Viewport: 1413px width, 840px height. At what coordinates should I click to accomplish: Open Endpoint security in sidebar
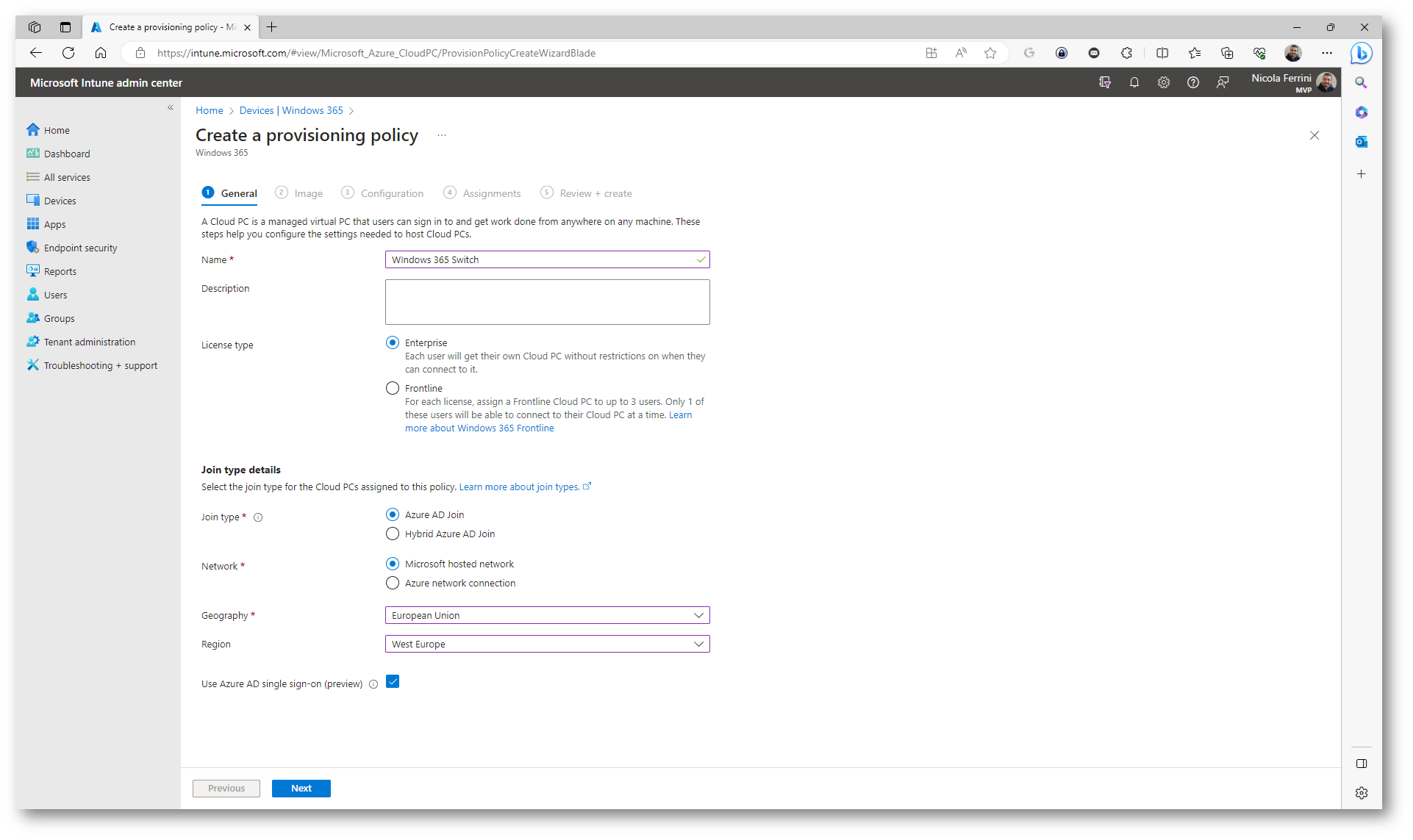80,248
